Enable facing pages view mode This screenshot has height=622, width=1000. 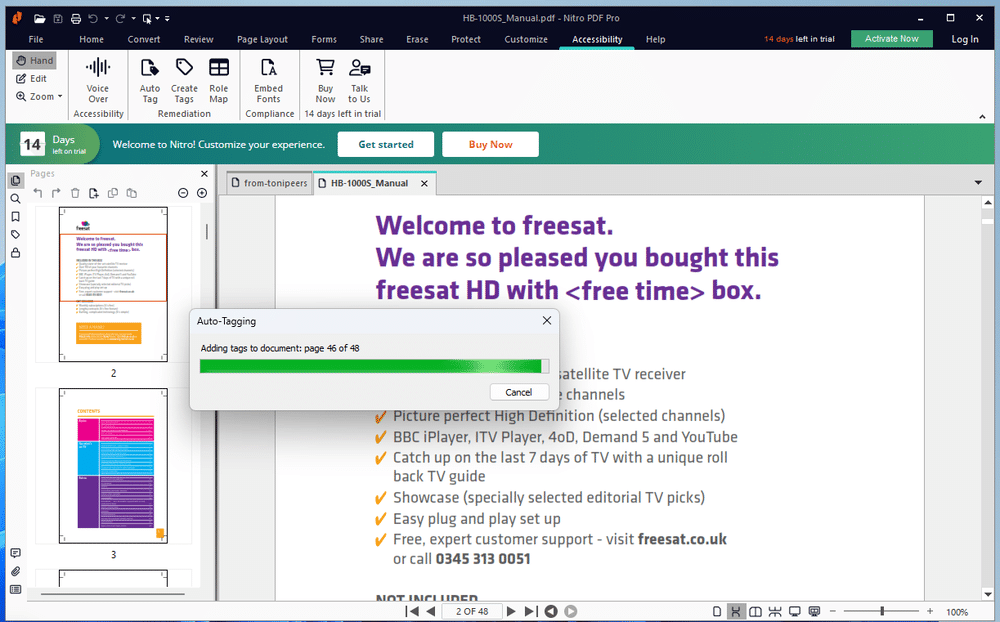coord(755,610)
